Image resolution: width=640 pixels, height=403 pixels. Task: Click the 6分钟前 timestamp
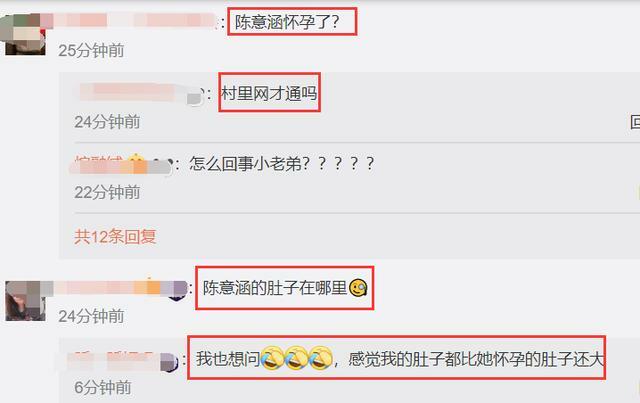(103, 387)
